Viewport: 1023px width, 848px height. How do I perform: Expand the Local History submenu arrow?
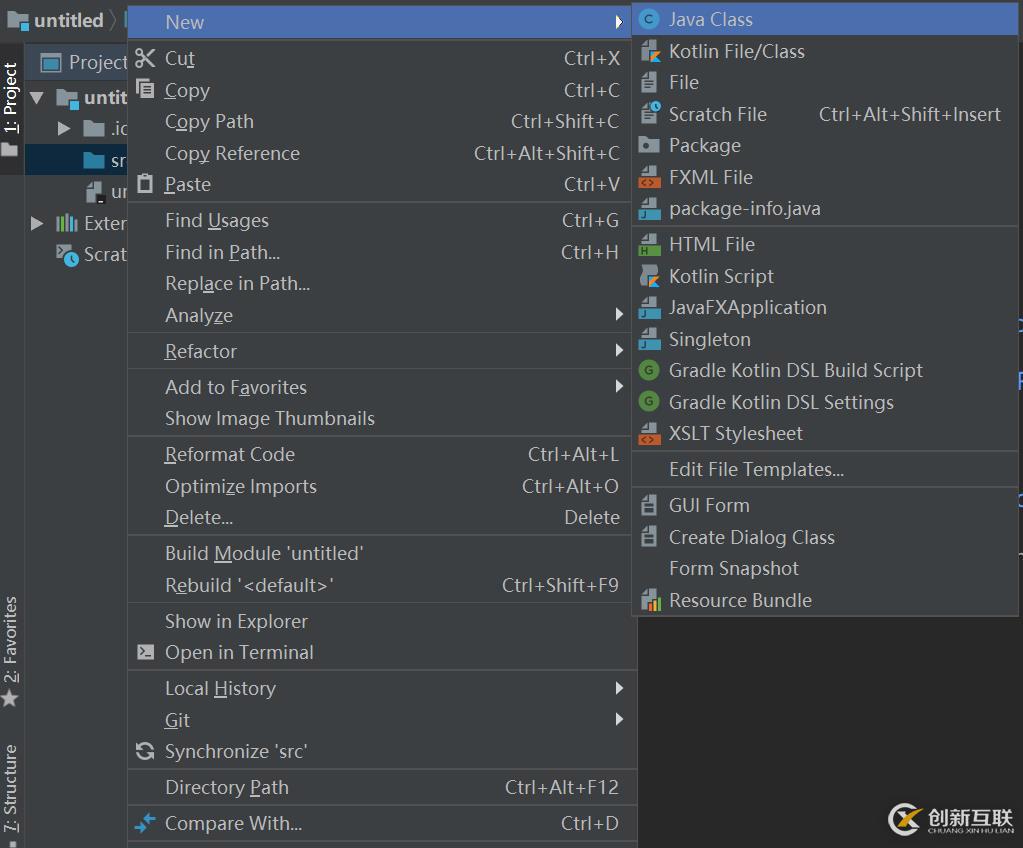pyautogui.click(x=618, y=688)
